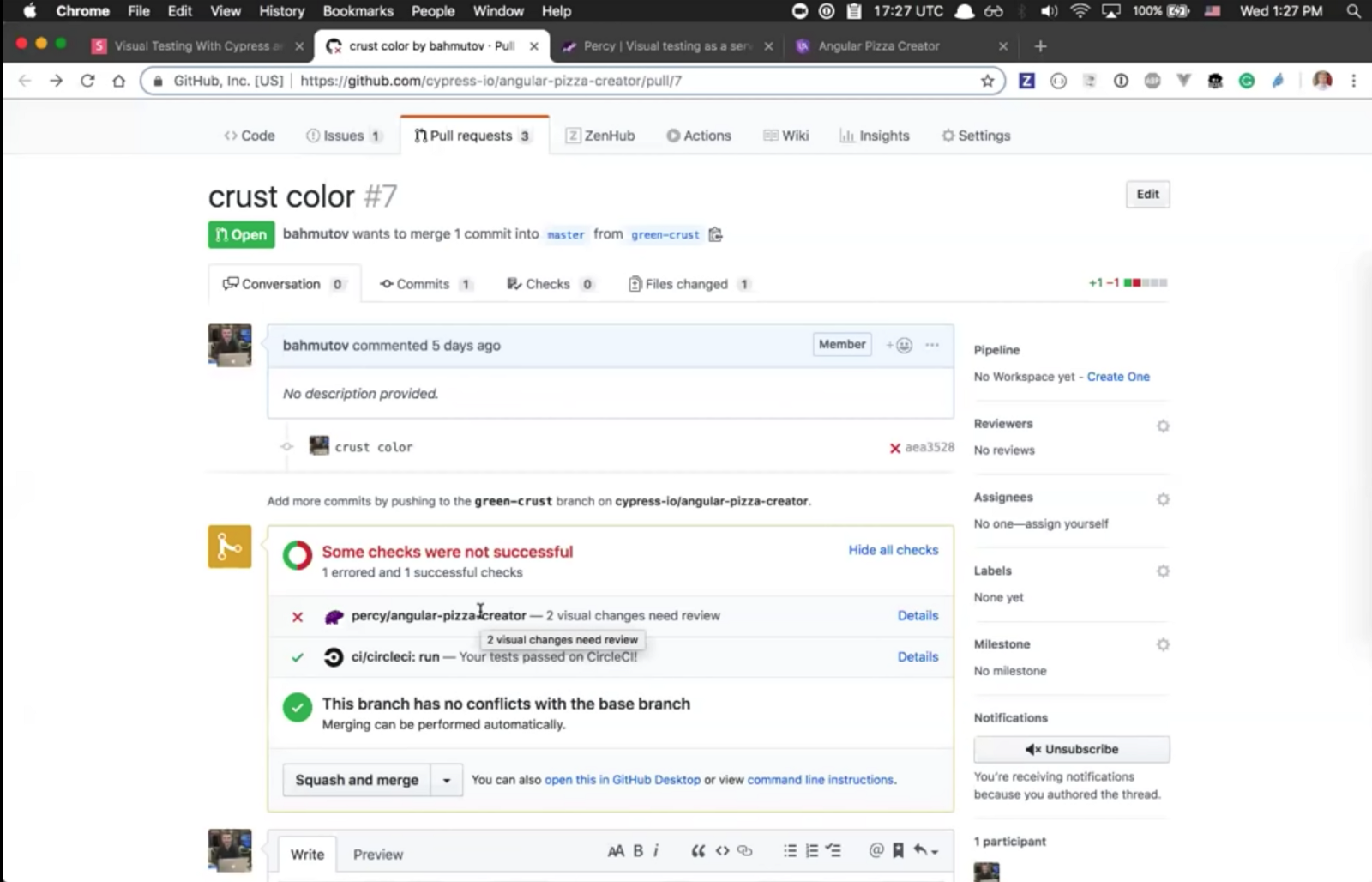Image resolution: width=1372 pixels, height=882 pixels.
Task: Open the ZenHub repository tab
Action: pyautogui.click(x=600, y=136)
